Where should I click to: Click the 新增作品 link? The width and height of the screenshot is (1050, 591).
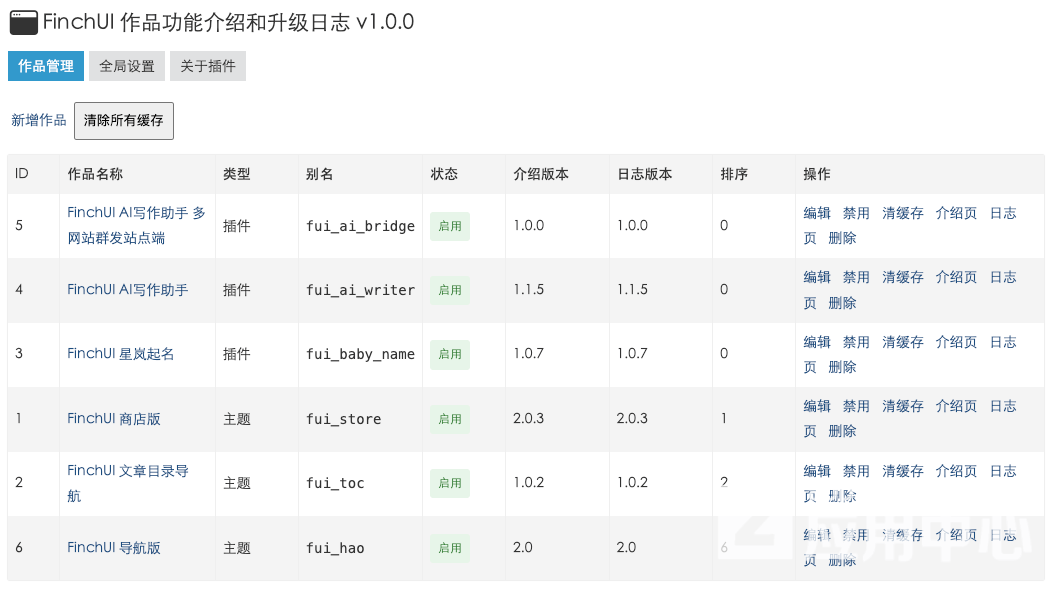(x=39, y=120)
